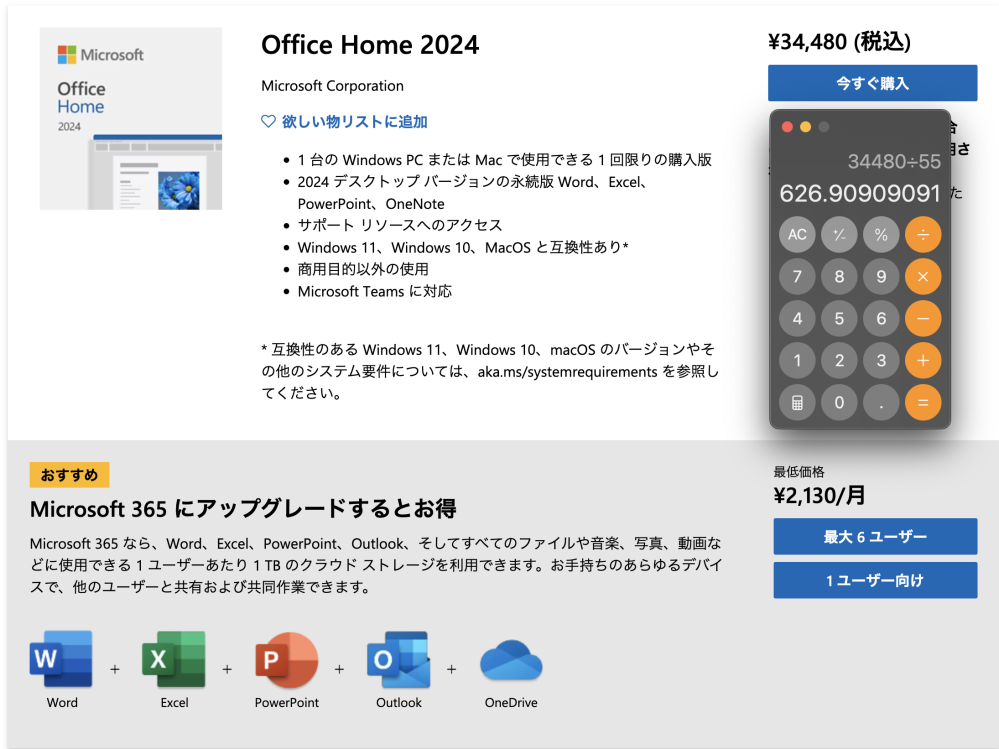
Task: Click the calculator plus key
Action: [923, 360]
